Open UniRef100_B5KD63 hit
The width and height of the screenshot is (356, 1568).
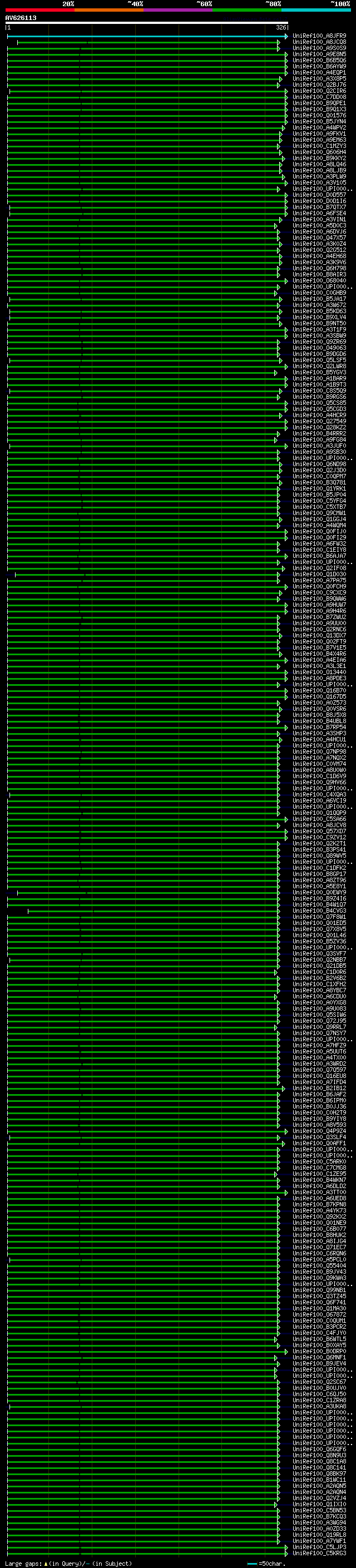point(319,311)
